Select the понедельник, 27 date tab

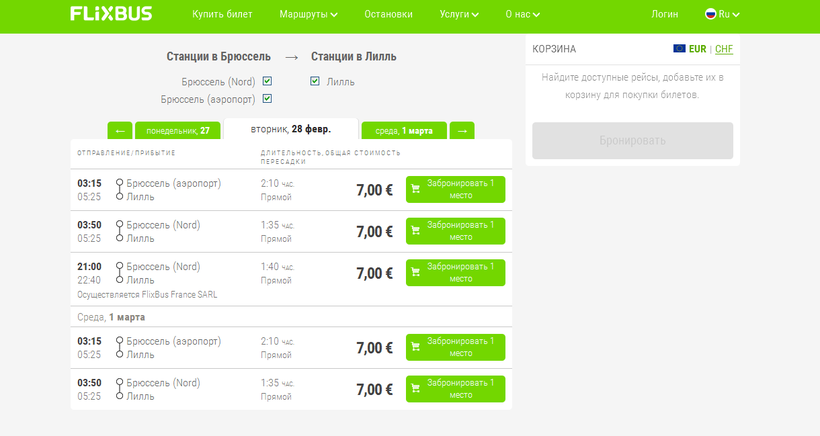pos(177,131)
